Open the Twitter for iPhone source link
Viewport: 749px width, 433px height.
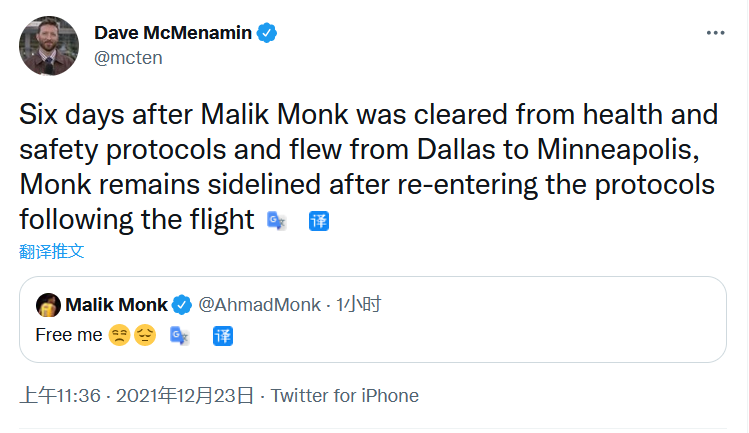[345, 395]
